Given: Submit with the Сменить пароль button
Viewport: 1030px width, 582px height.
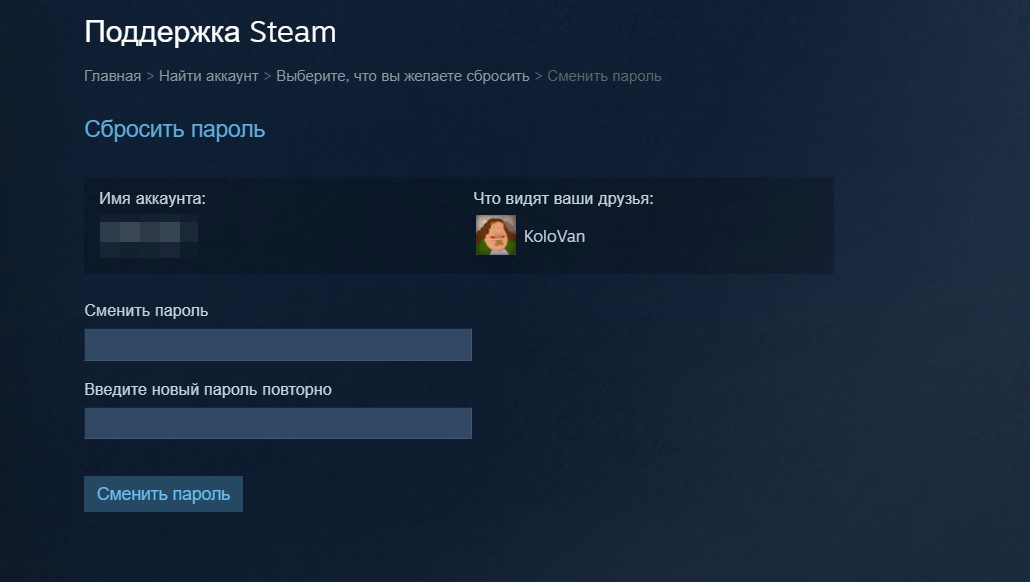Looking at the screenshot, I should coord(164,494).
